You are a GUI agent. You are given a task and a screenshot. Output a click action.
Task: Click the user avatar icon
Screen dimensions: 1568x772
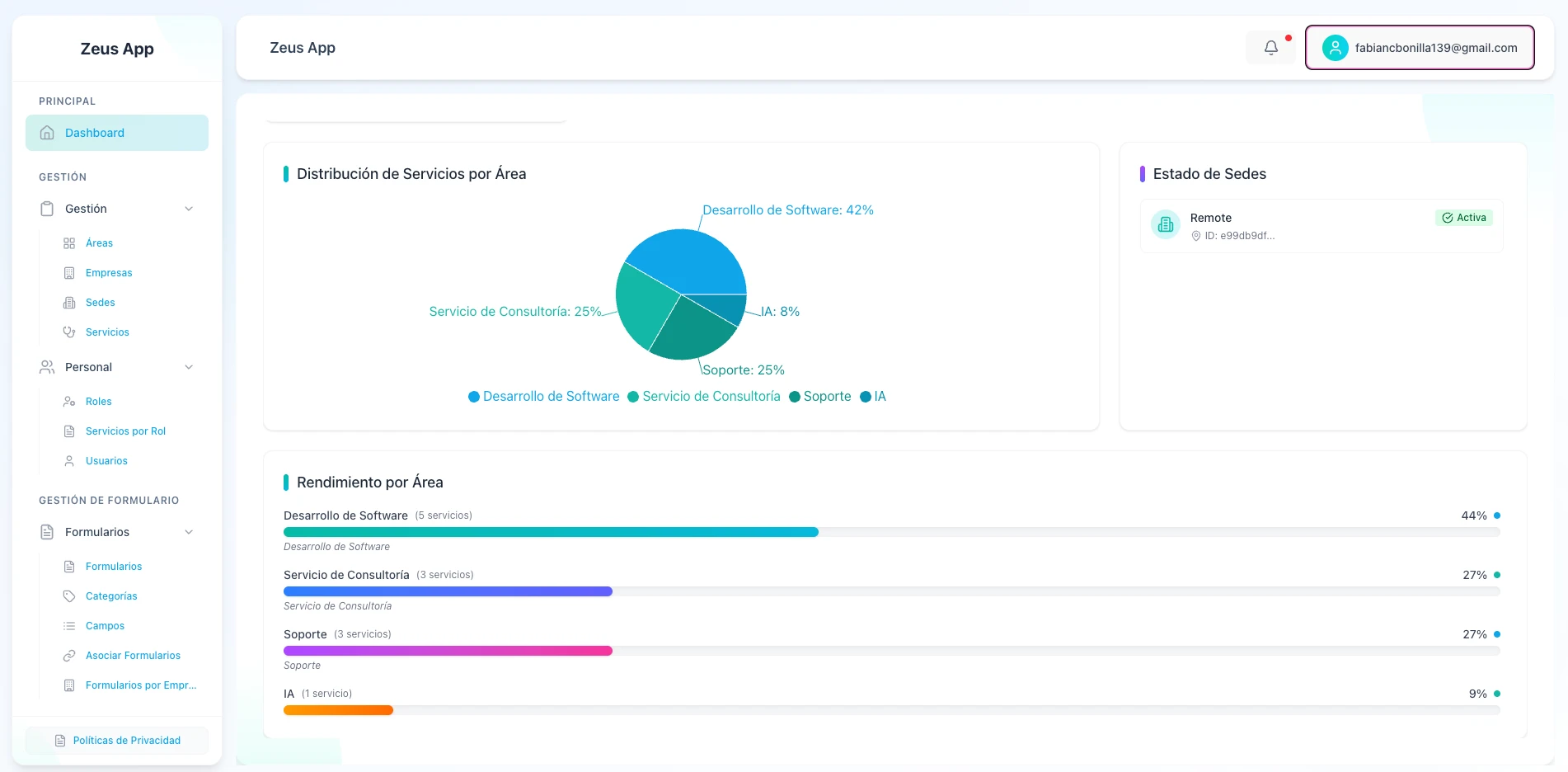(1335, 48)
